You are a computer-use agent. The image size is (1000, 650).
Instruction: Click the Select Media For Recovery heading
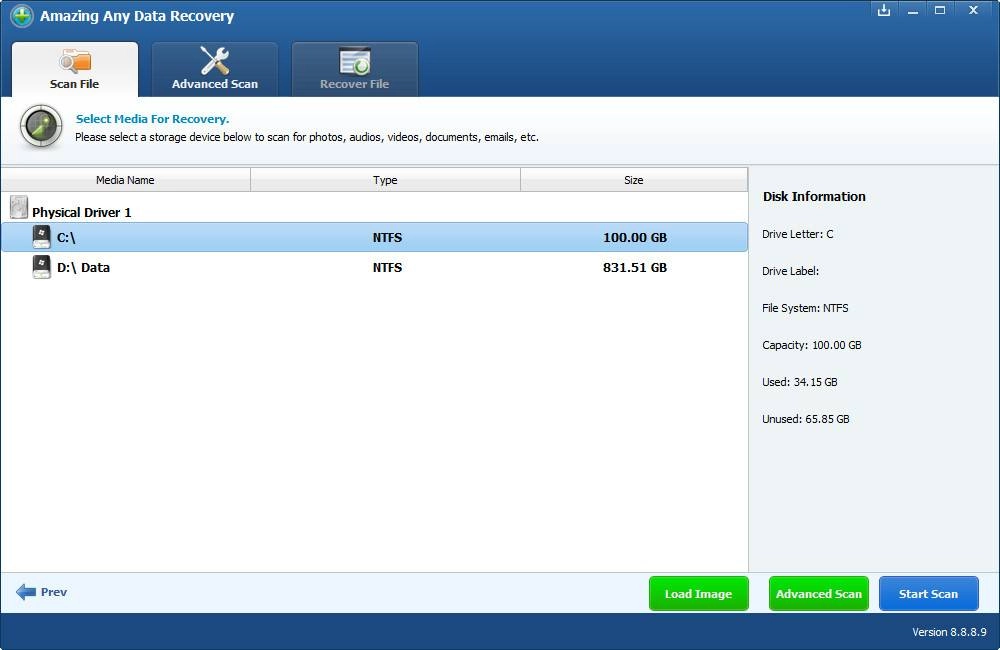(x=152, y=119)
